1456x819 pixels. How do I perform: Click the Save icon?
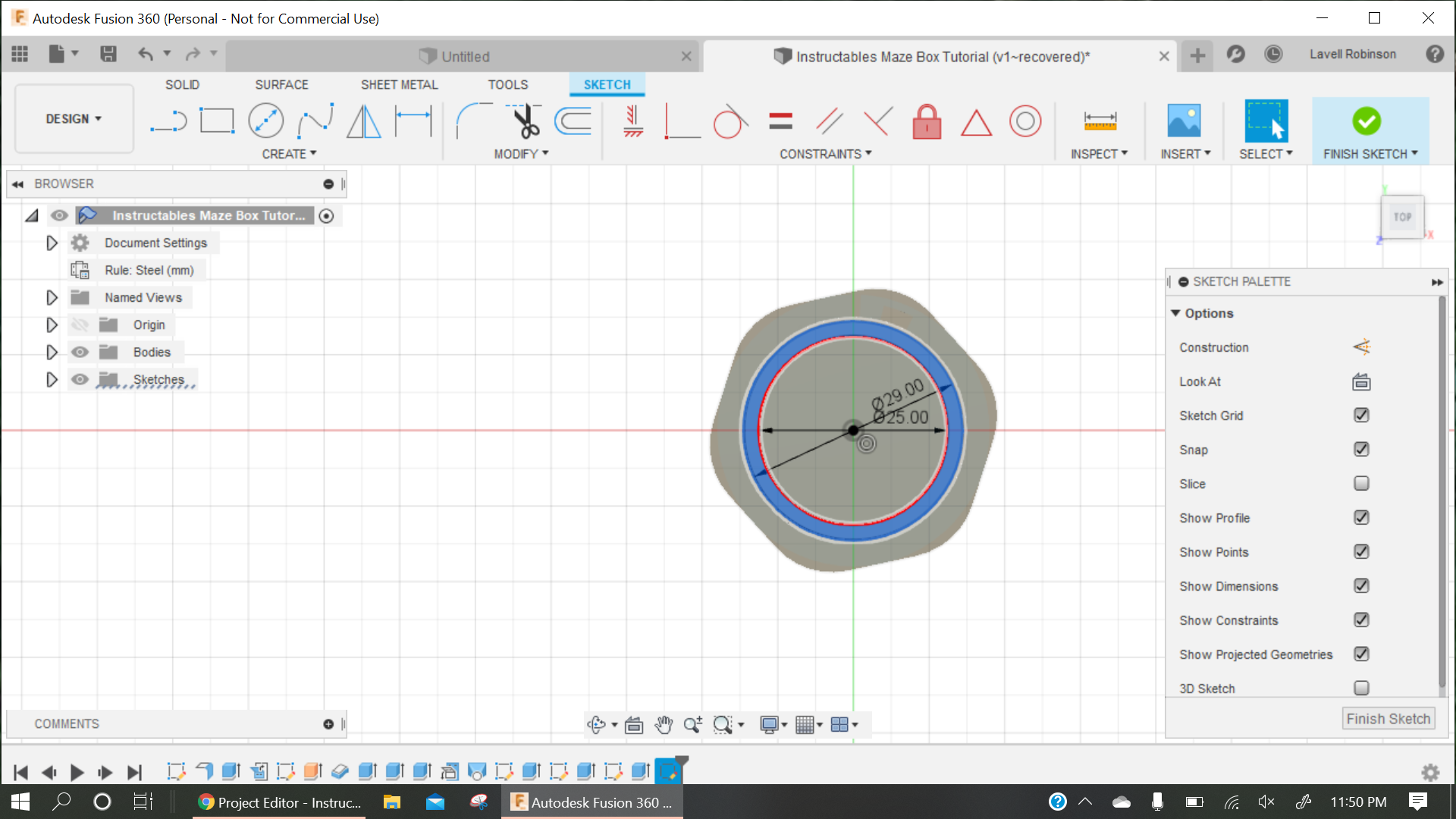click(108, 54)
